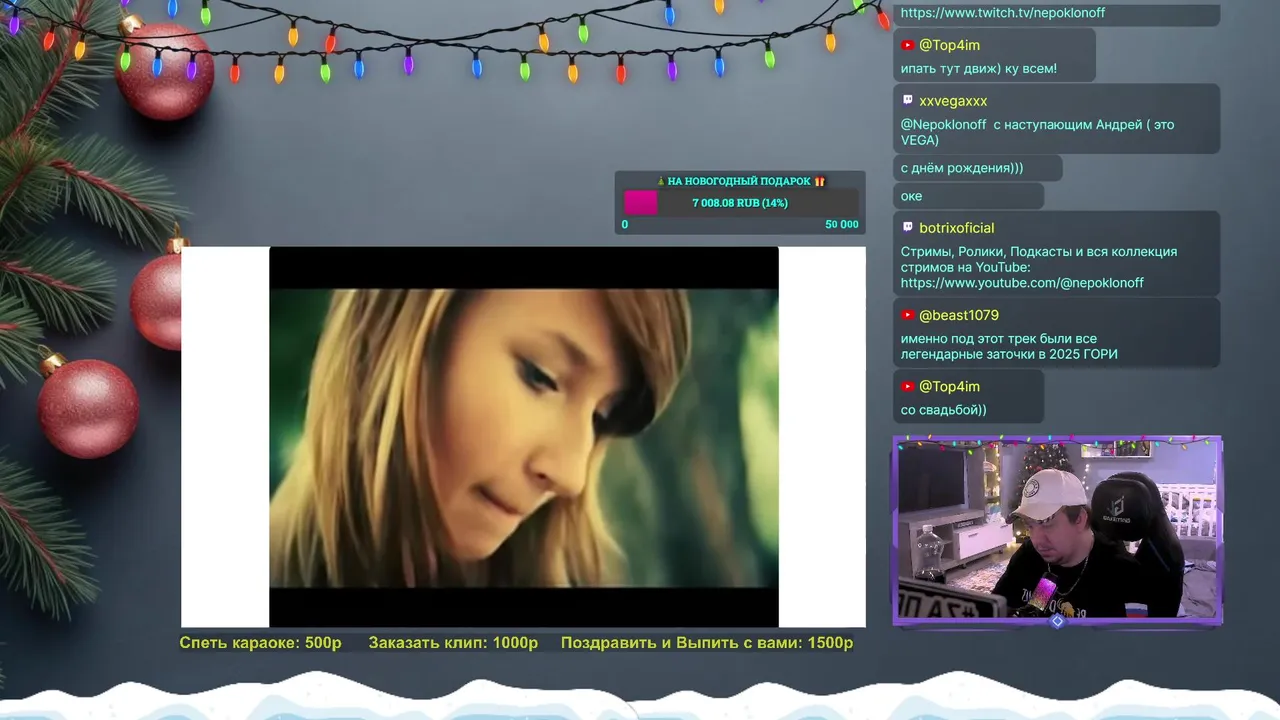Click the username @beast1079 in chat
The image size is (1280, 720).
958,315
